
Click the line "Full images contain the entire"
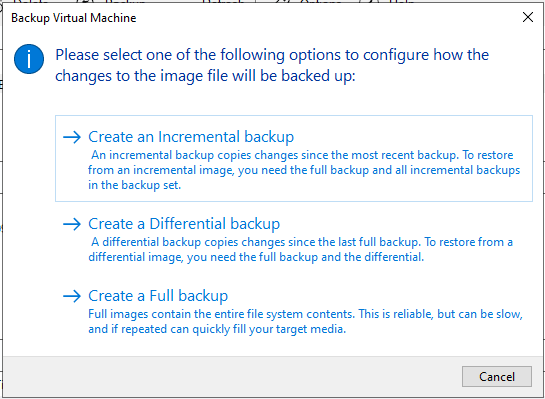tap(306, 314)
